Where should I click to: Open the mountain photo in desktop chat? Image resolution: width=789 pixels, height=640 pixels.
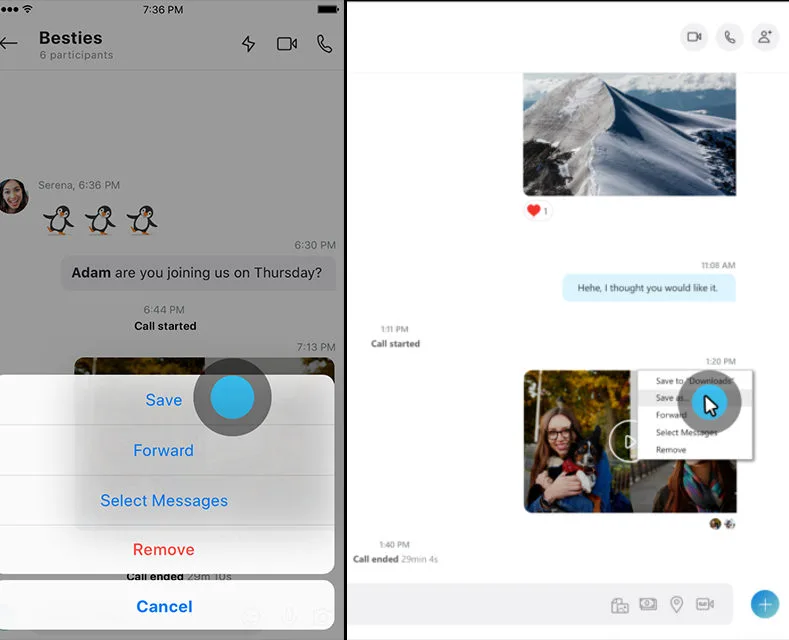point(629,134)
